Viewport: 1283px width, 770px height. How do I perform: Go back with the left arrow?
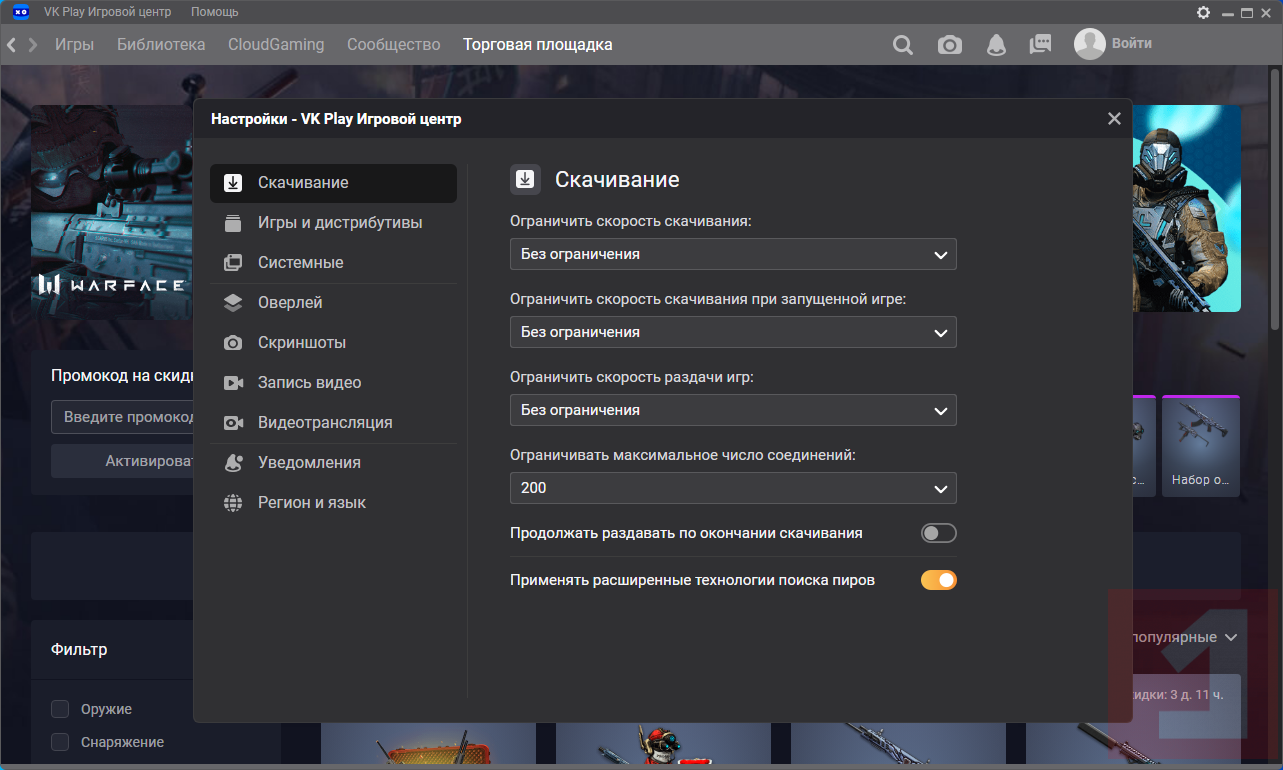click(12, 45)
